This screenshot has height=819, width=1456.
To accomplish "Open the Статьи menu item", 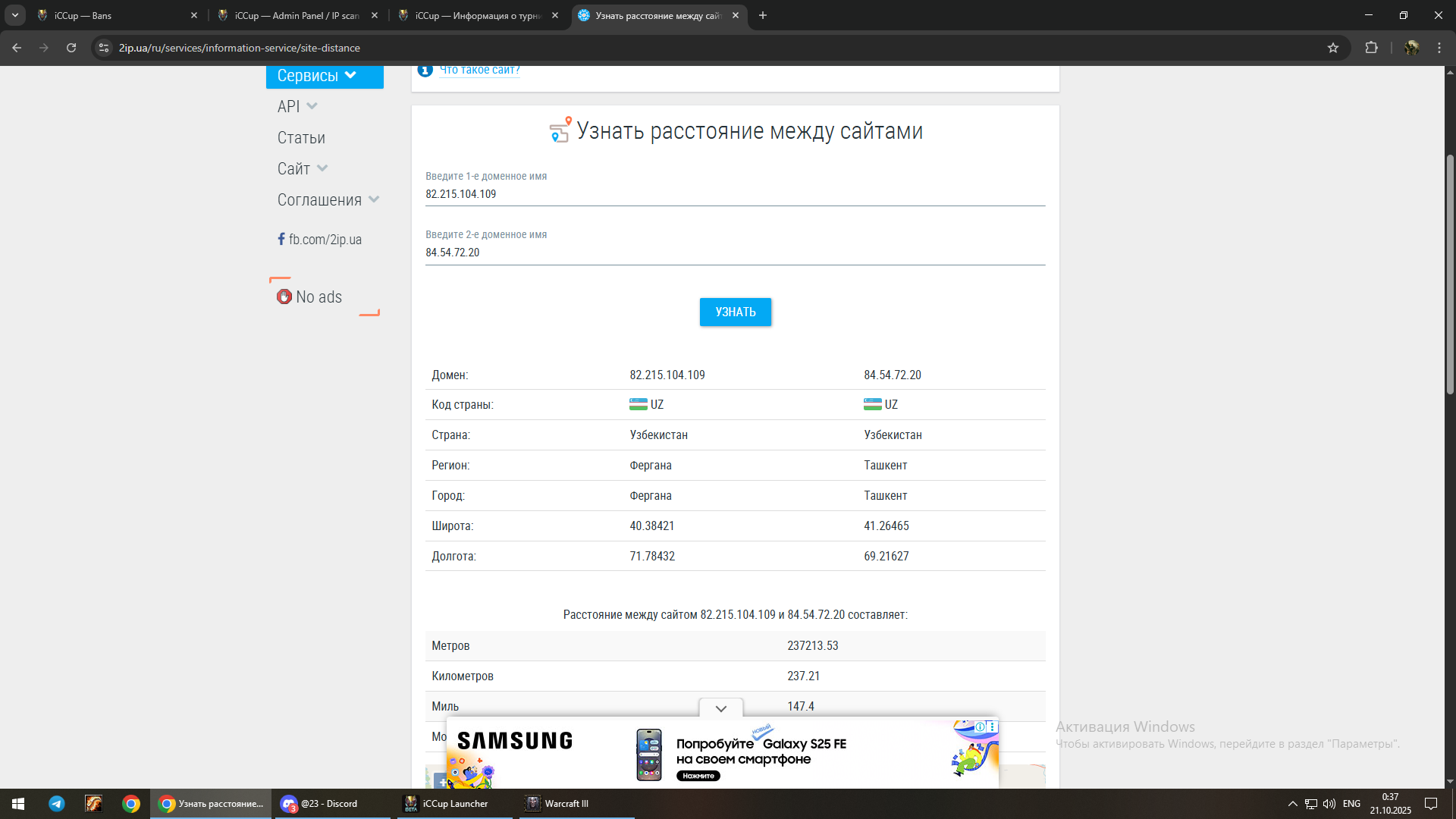I will click(301, 138).
